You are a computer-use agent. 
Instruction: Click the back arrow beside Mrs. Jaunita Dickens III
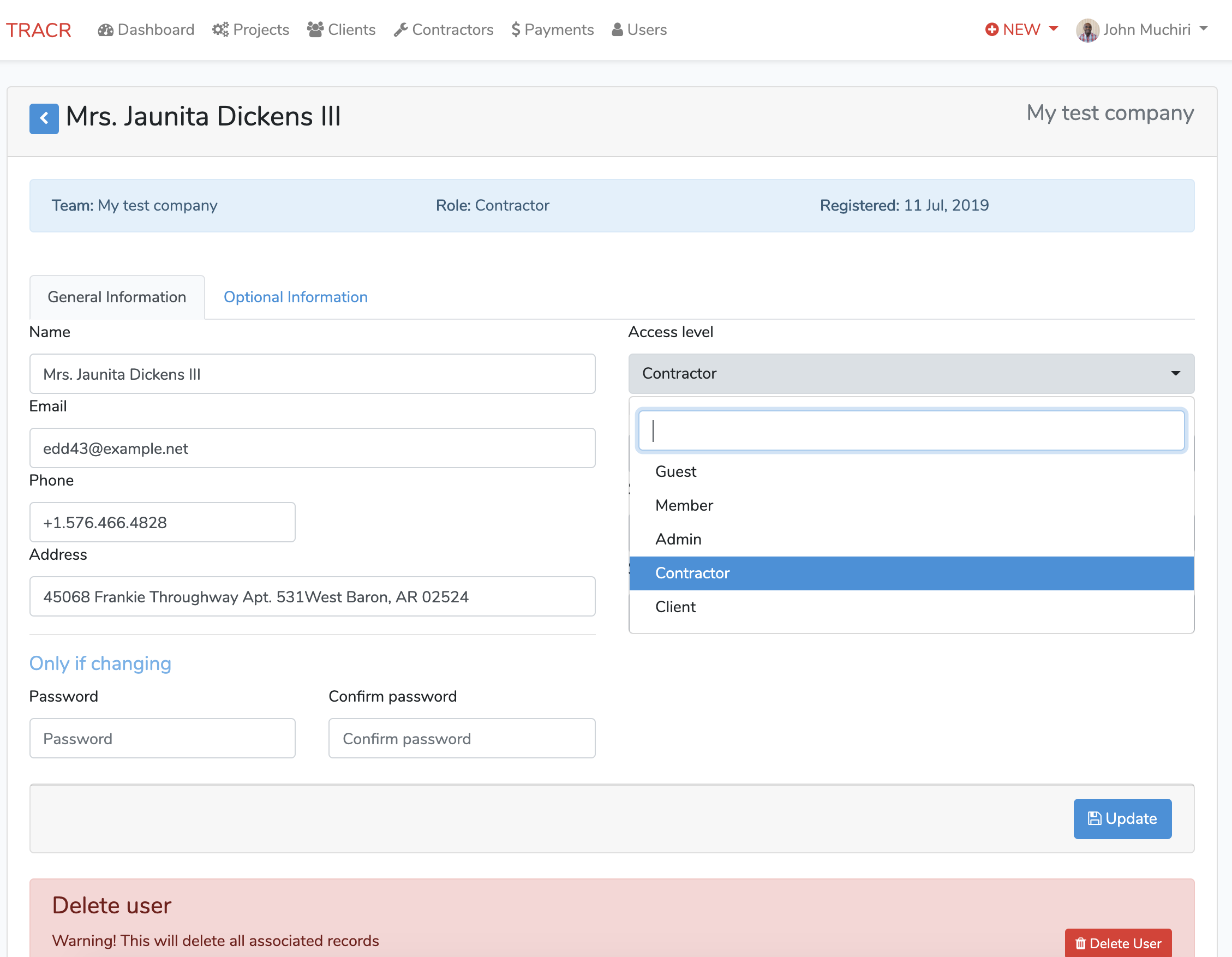coord(44,118)
